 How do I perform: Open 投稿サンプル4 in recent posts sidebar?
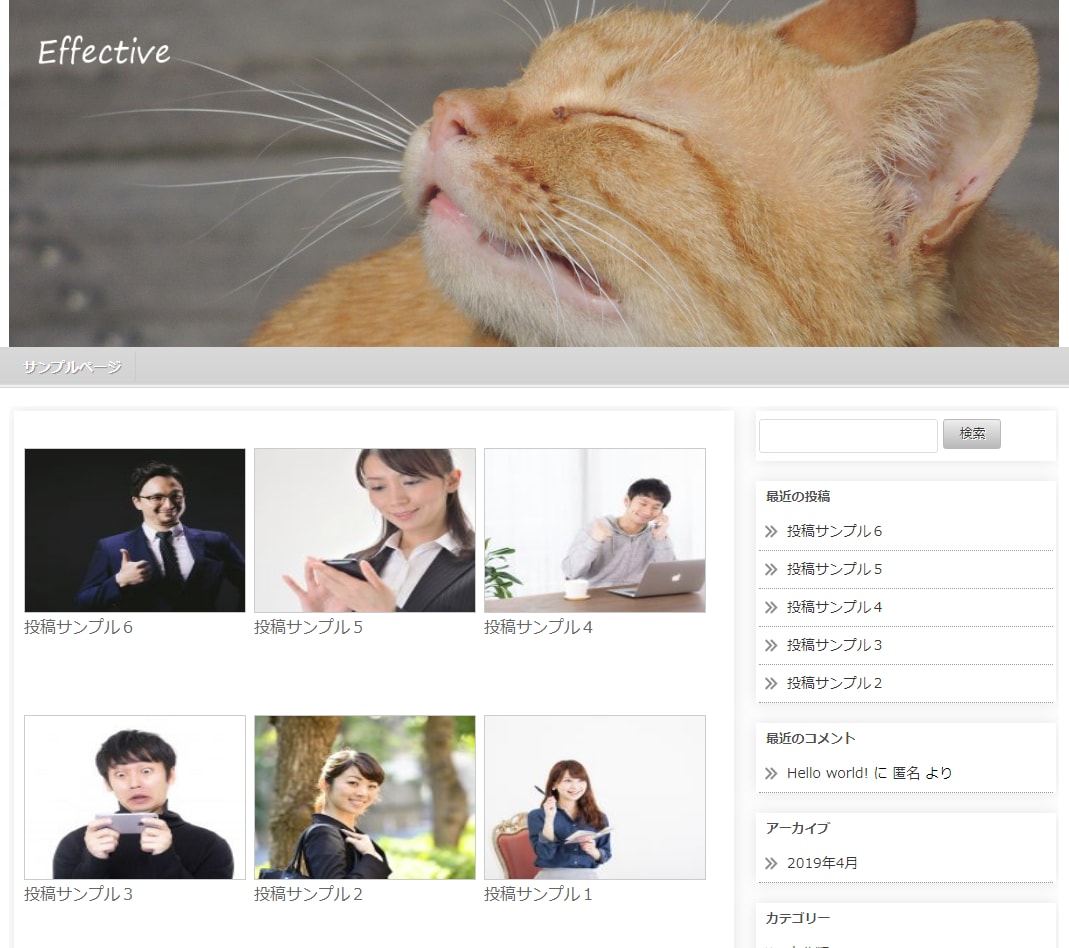click(x=834, y=607)
